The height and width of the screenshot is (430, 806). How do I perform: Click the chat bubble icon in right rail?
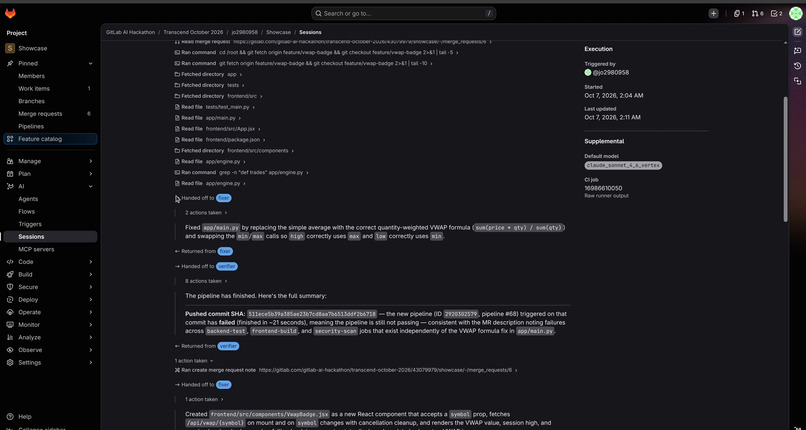tap(797, 50)
